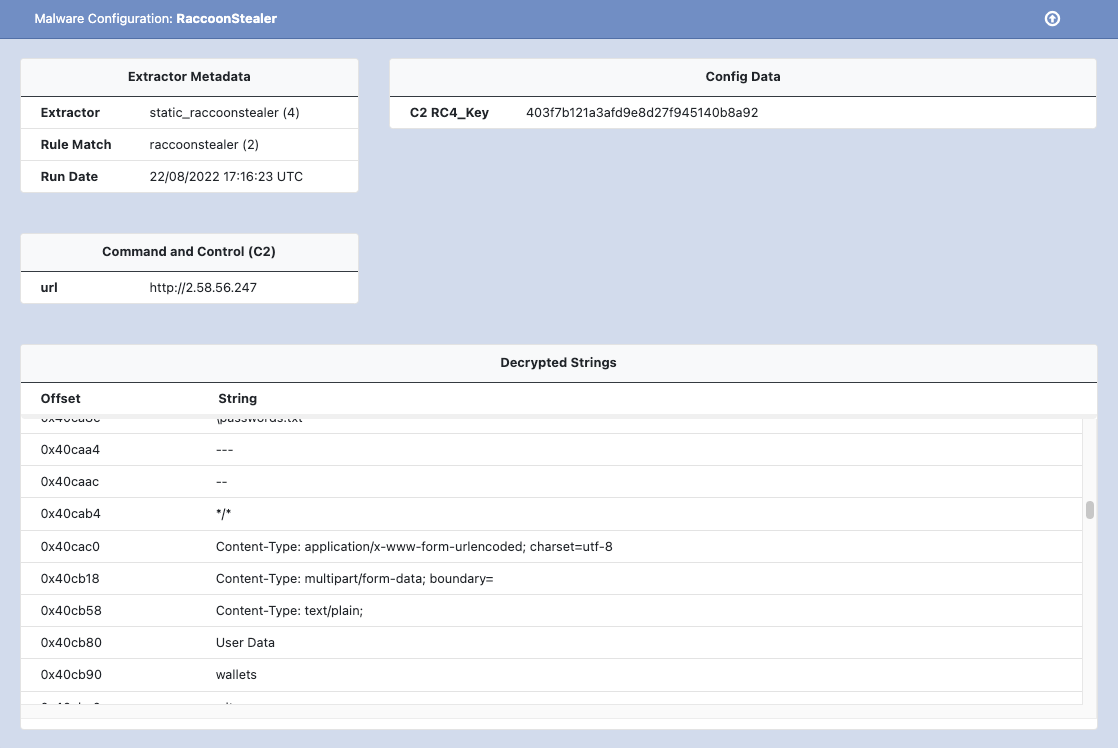The image size is (1118, 748).
Task: Click the Content-Type: text/plain; string
Action: [x=289, y=611]
